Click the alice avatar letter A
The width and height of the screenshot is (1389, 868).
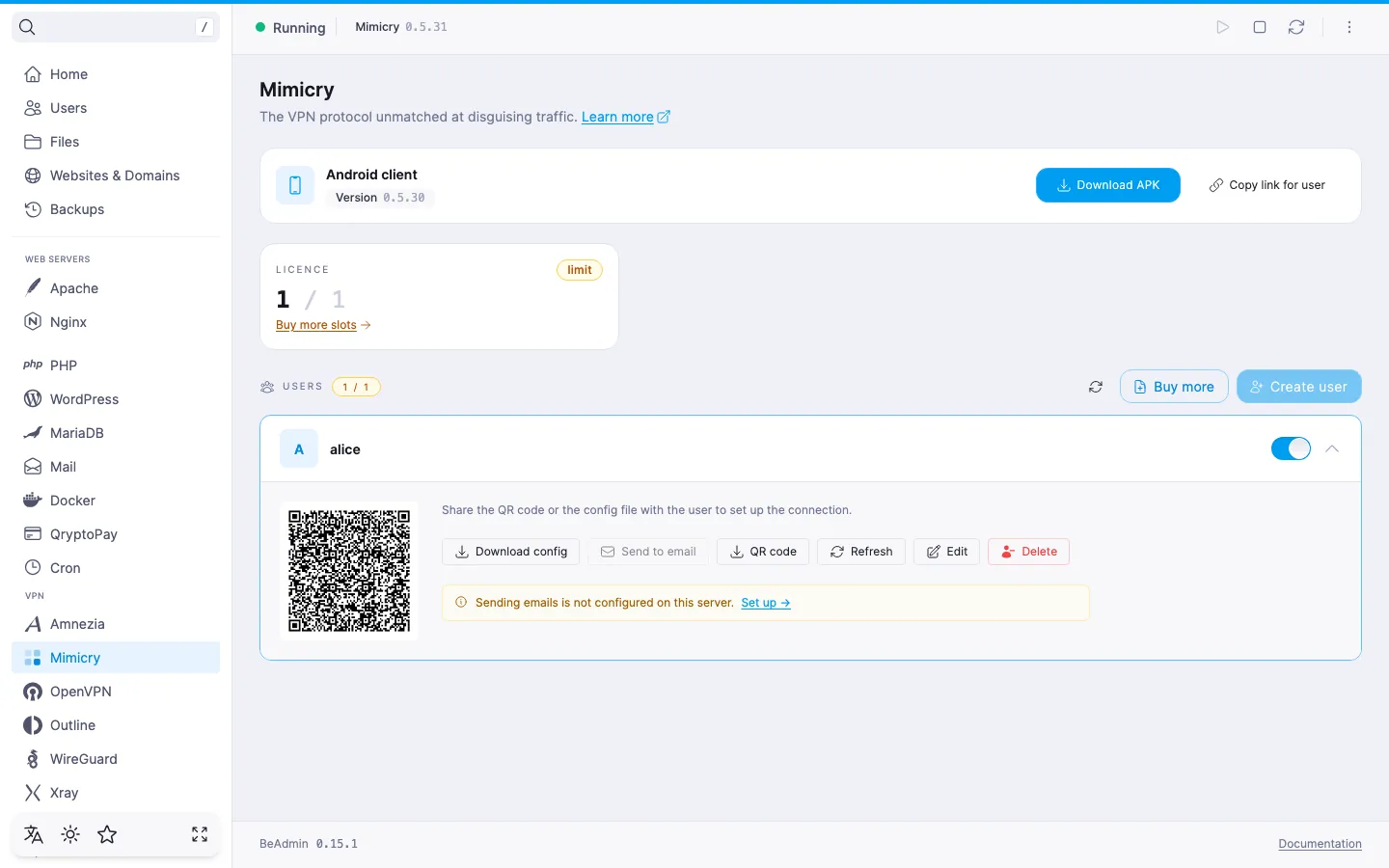pyautogui.click(x=299, y=449)
